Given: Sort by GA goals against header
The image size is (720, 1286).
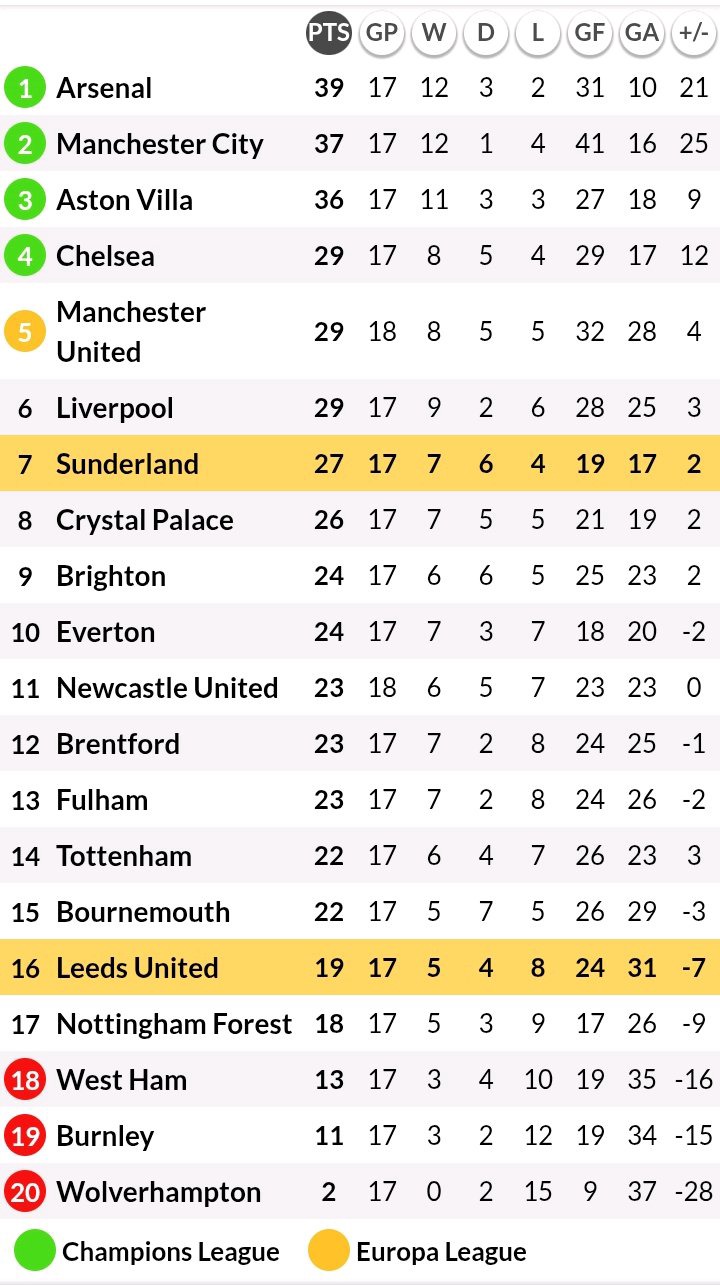Looking at the screenshot, I should tap(641, 33).
